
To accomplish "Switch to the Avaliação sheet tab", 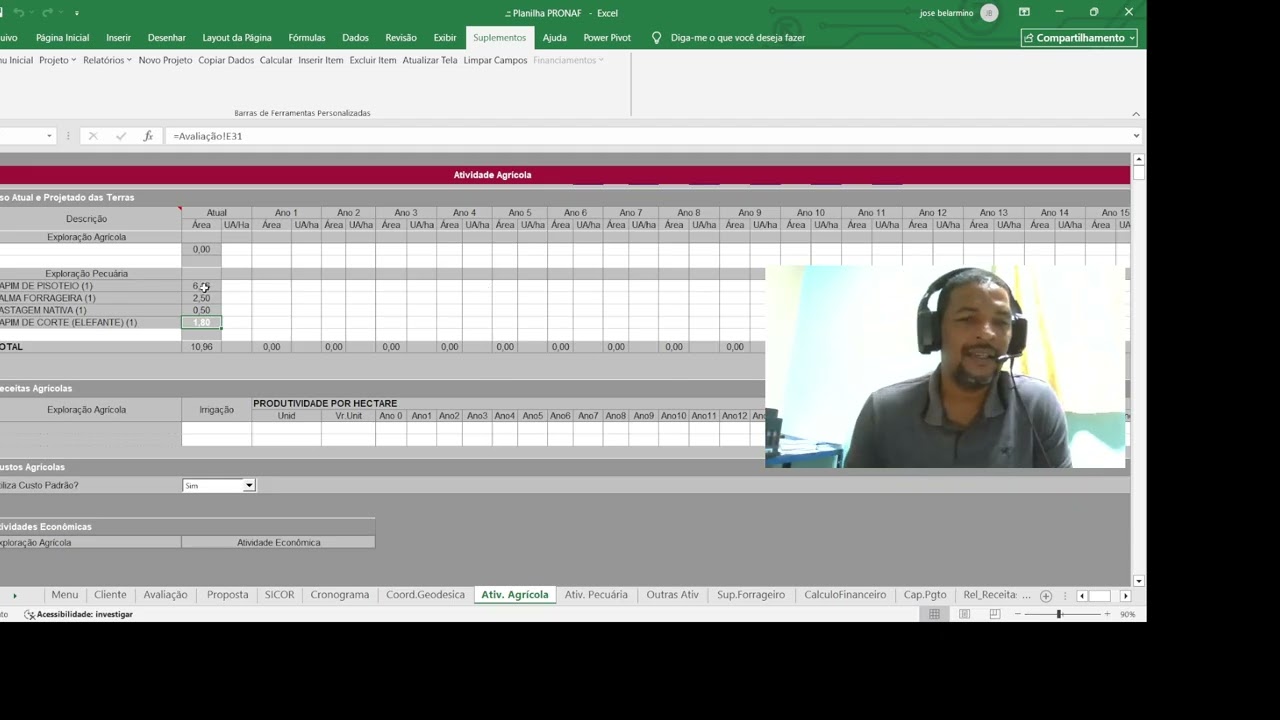I will (x=165, y=595).
